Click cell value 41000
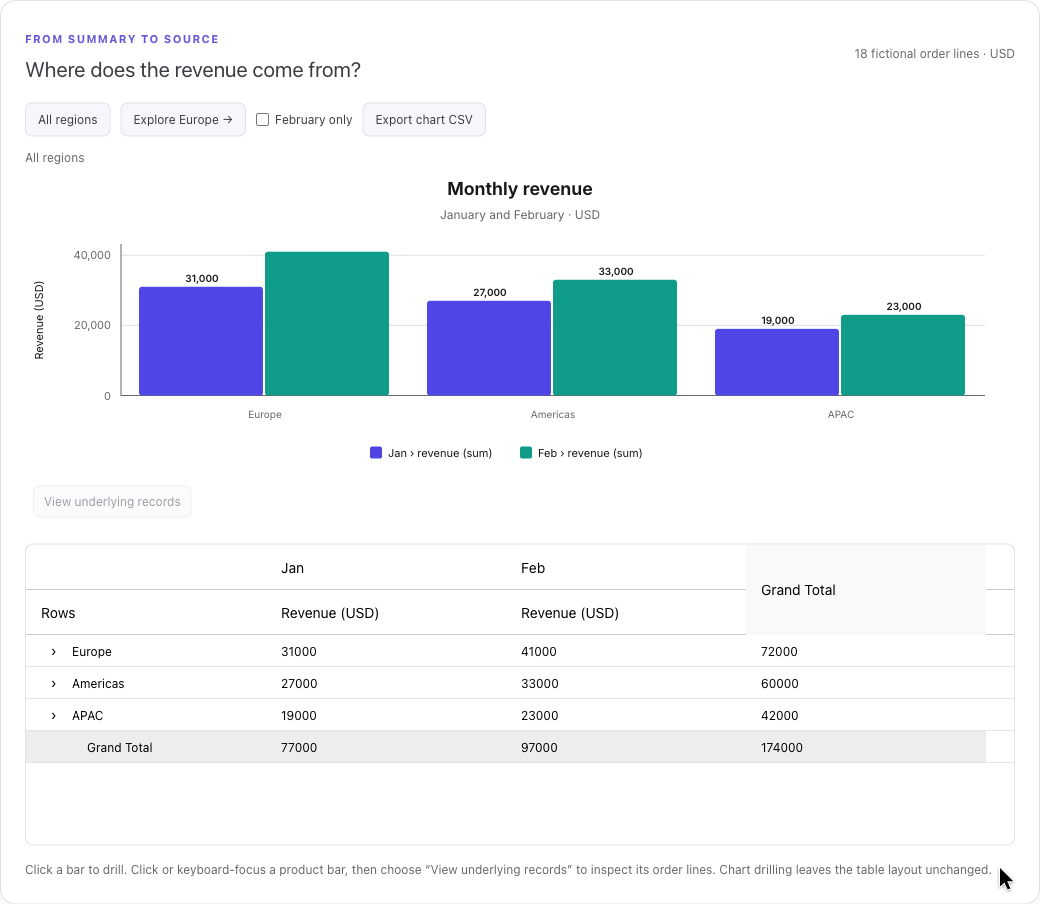 tap(539, 652)
